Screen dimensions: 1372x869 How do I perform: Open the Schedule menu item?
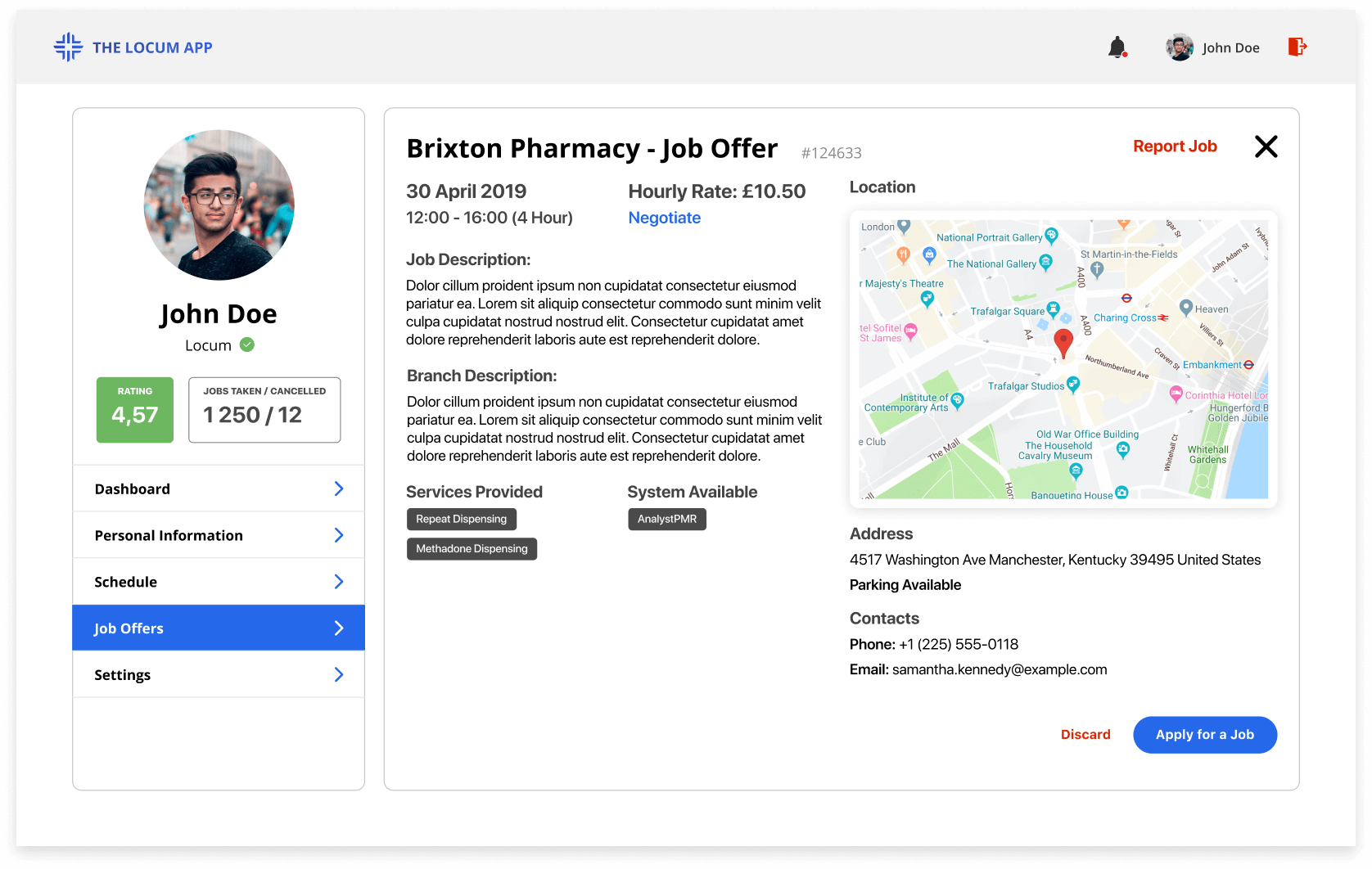tap(219, 582)
